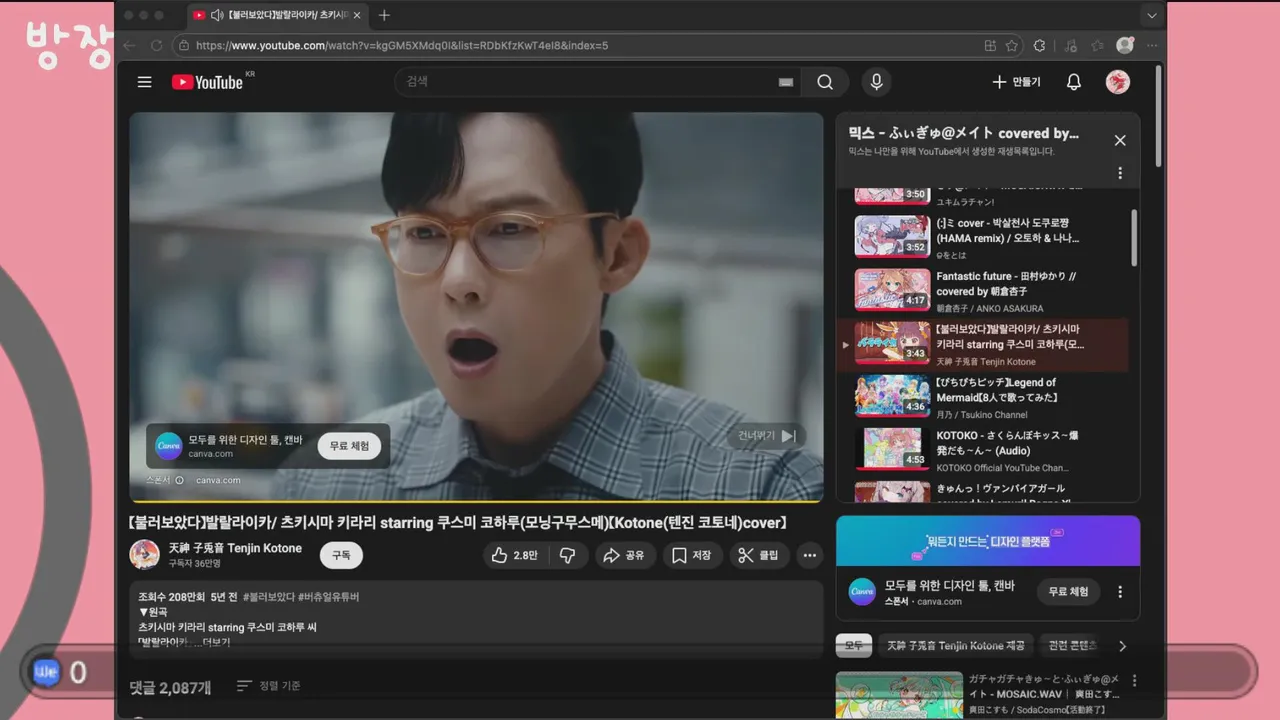Close the YouTube browser tab
This screenshot has width=1280, height=720.
[358, 15]
